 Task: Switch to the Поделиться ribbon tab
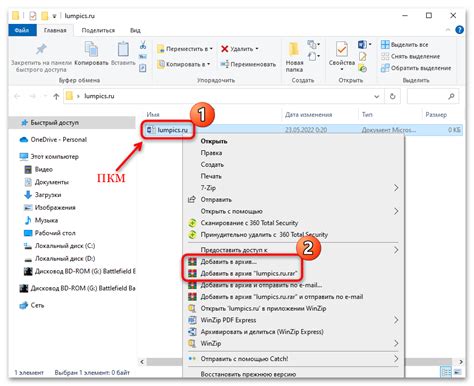[x=98, y=30]
